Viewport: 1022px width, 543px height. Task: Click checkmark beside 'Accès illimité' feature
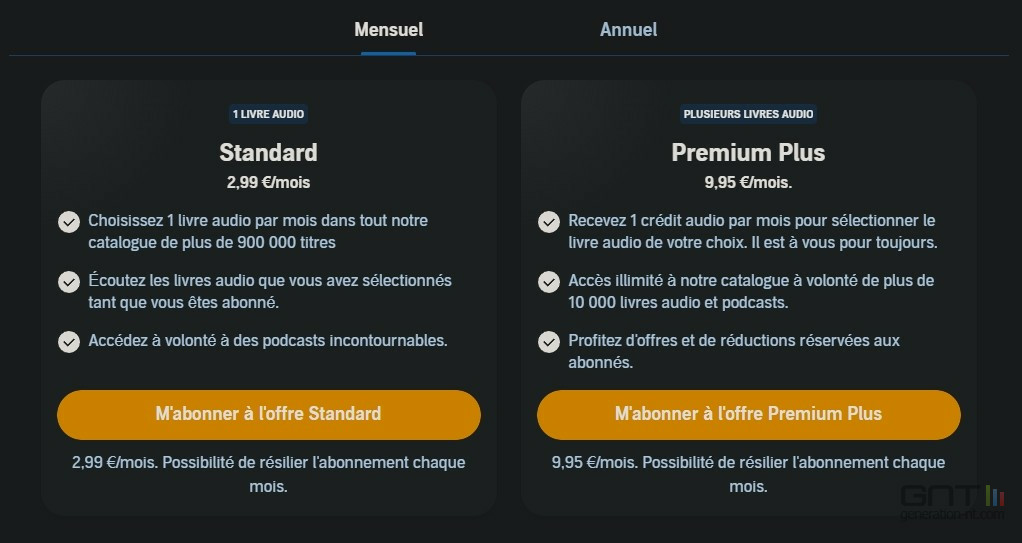click(548, 282)
